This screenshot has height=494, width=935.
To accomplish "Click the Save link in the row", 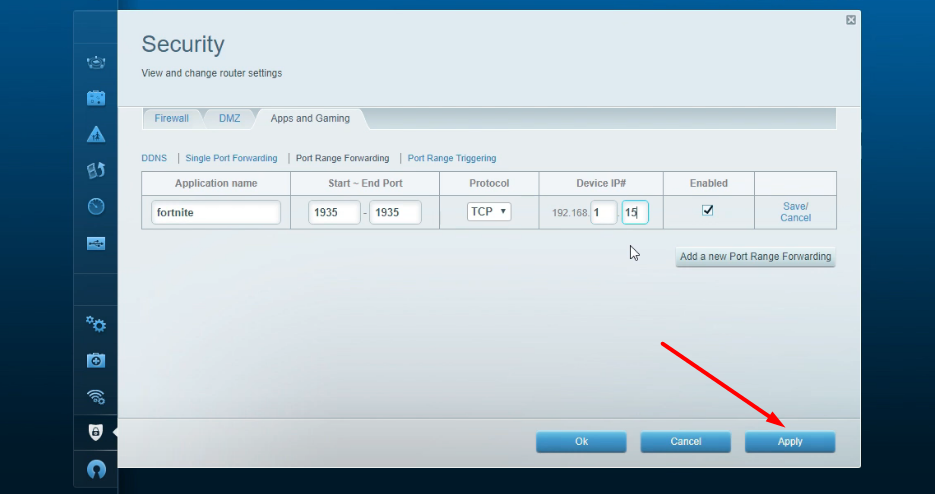I will (x=795, y=206).
